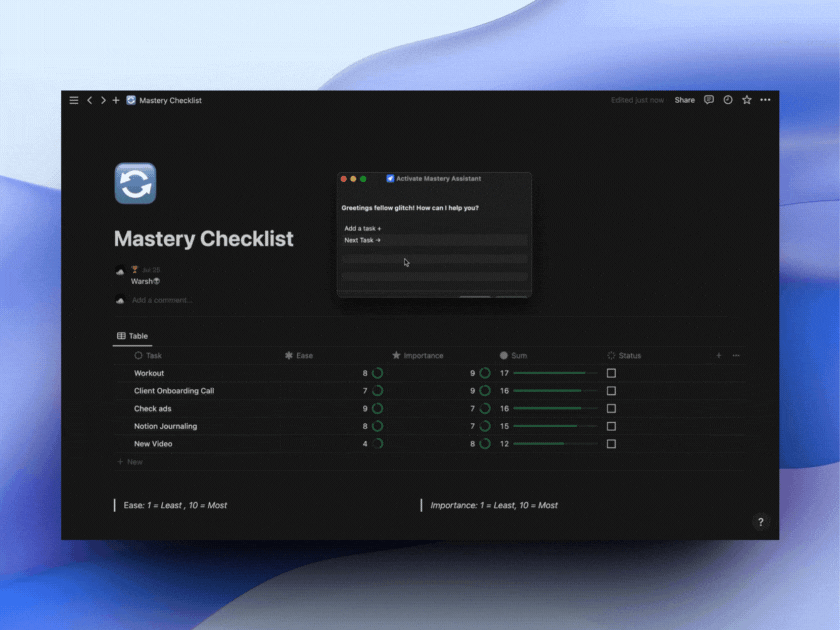
Task: Click the Mastery Checklist breadcrumb title
Action: coord(169,100)
